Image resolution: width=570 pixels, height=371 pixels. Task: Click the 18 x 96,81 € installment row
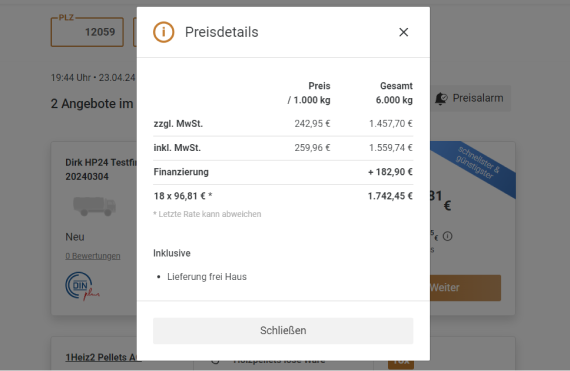(x=283, y=196)
